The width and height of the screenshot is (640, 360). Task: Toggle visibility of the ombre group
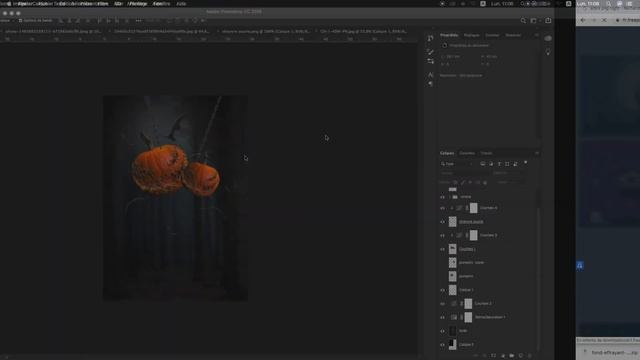[442, 197]
